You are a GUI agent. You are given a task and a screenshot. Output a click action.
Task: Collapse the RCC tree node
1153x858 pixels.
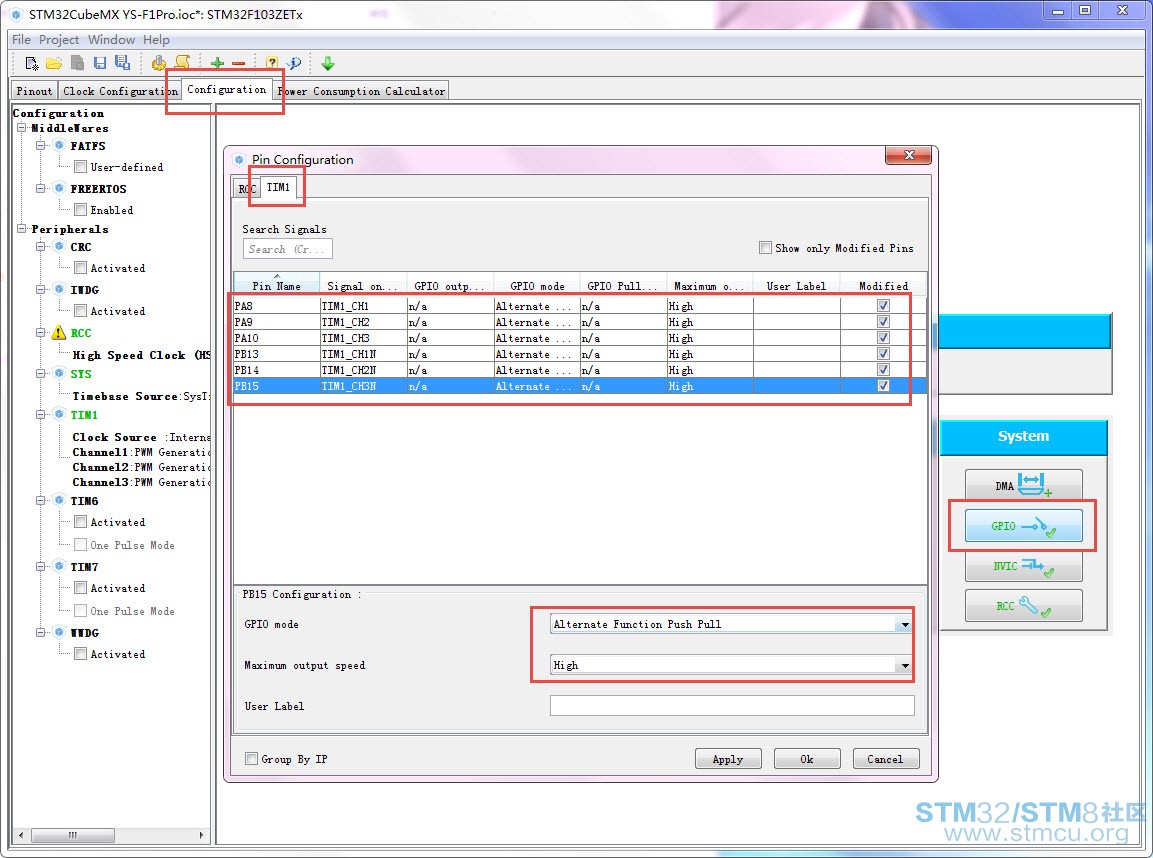click(x=42, y=333)
